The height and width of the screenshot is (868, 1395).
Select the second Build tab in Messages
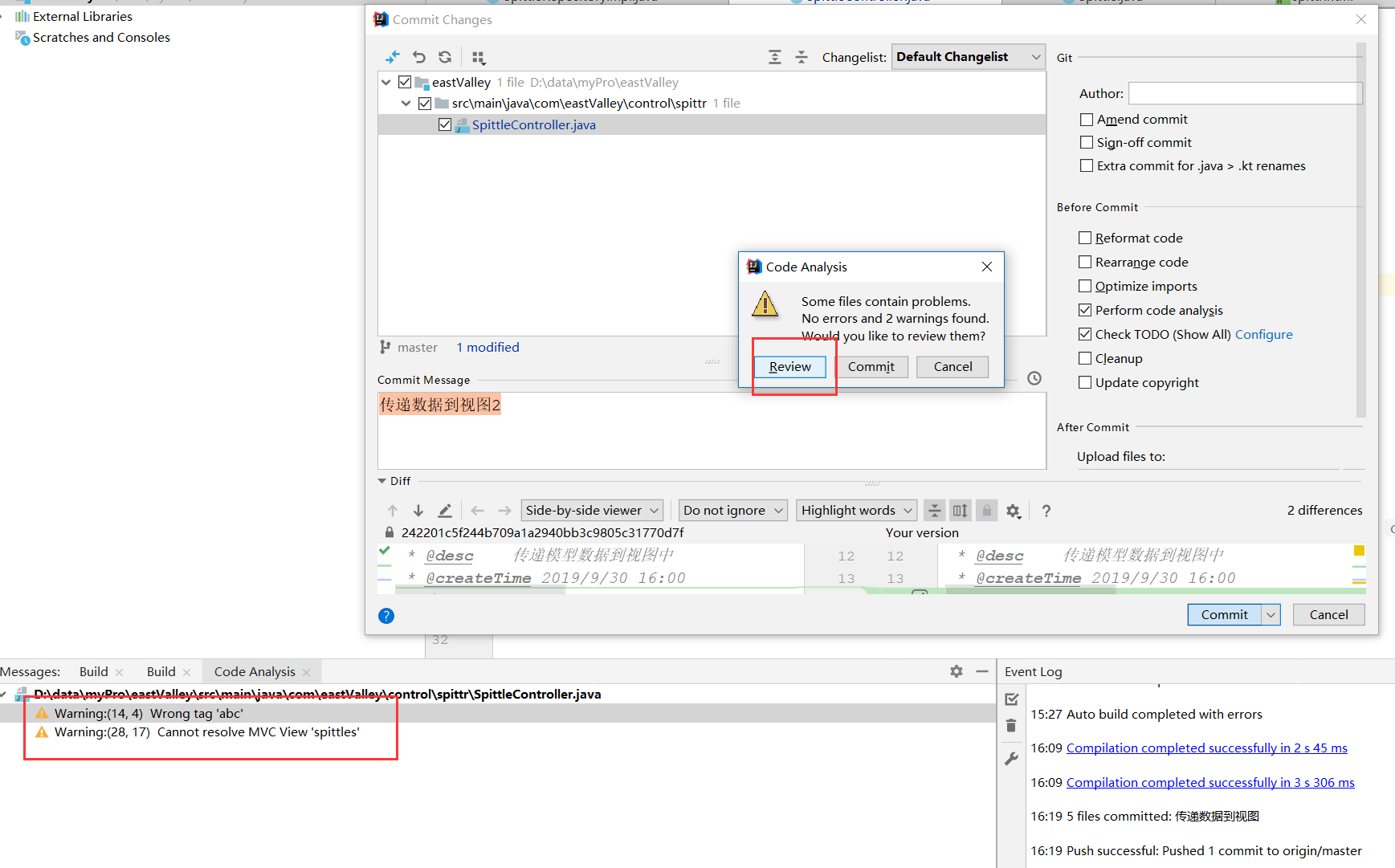click(x=161, y=671)
